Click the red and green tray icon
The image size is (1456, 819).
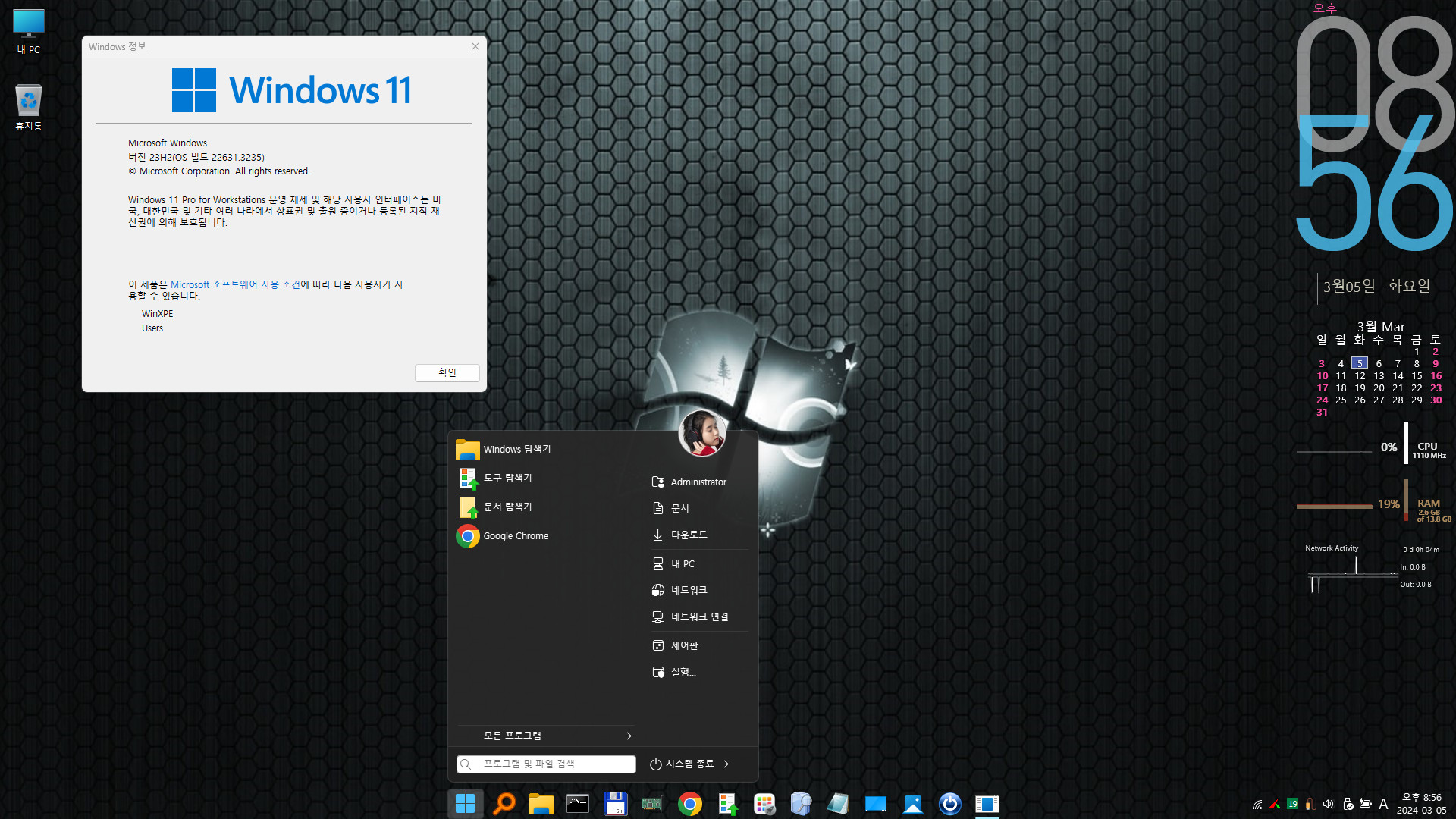[1275, 804]
